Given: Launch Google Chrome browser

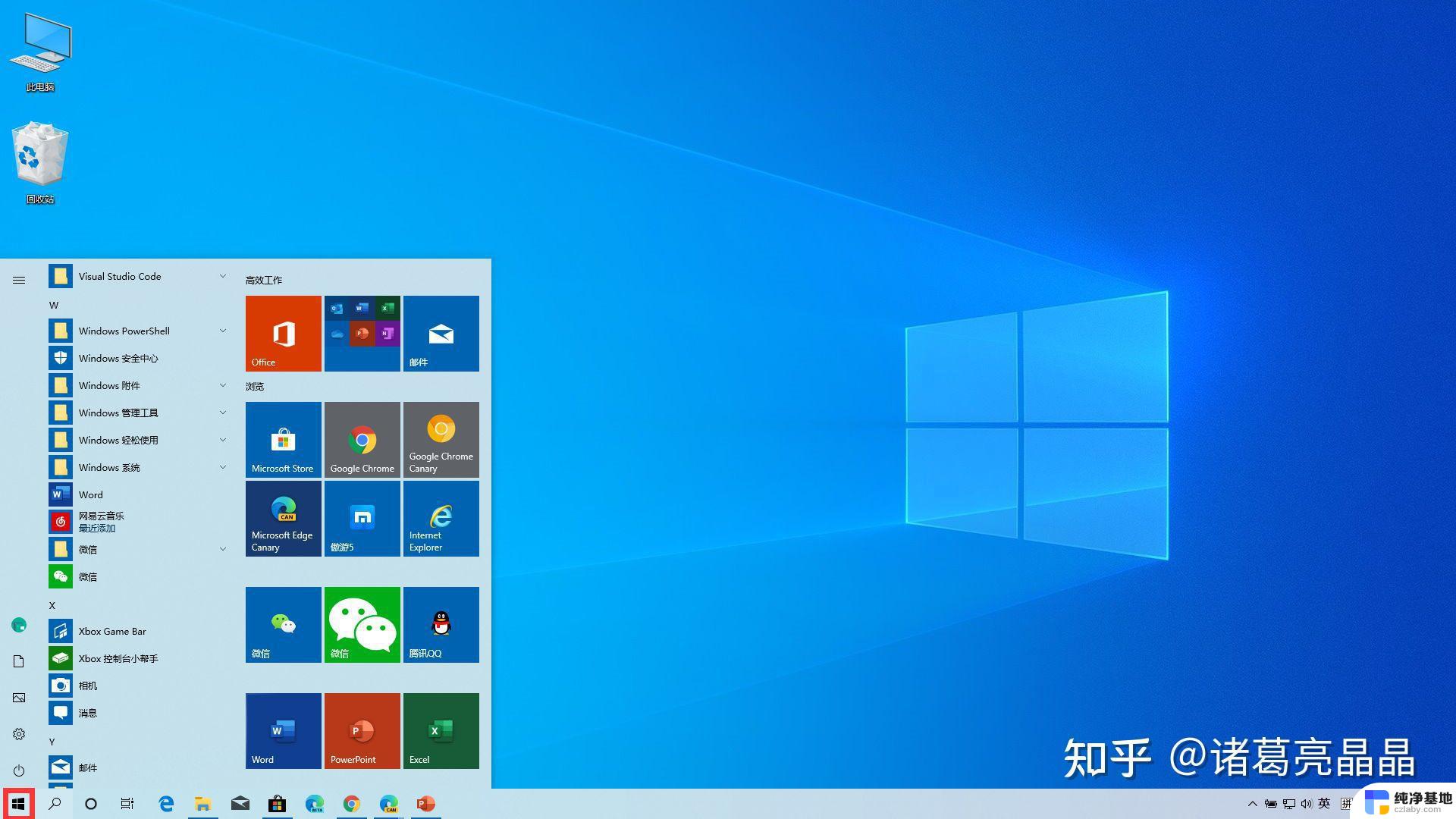Looking at the screenshot, I should click(x=362, y=438).
